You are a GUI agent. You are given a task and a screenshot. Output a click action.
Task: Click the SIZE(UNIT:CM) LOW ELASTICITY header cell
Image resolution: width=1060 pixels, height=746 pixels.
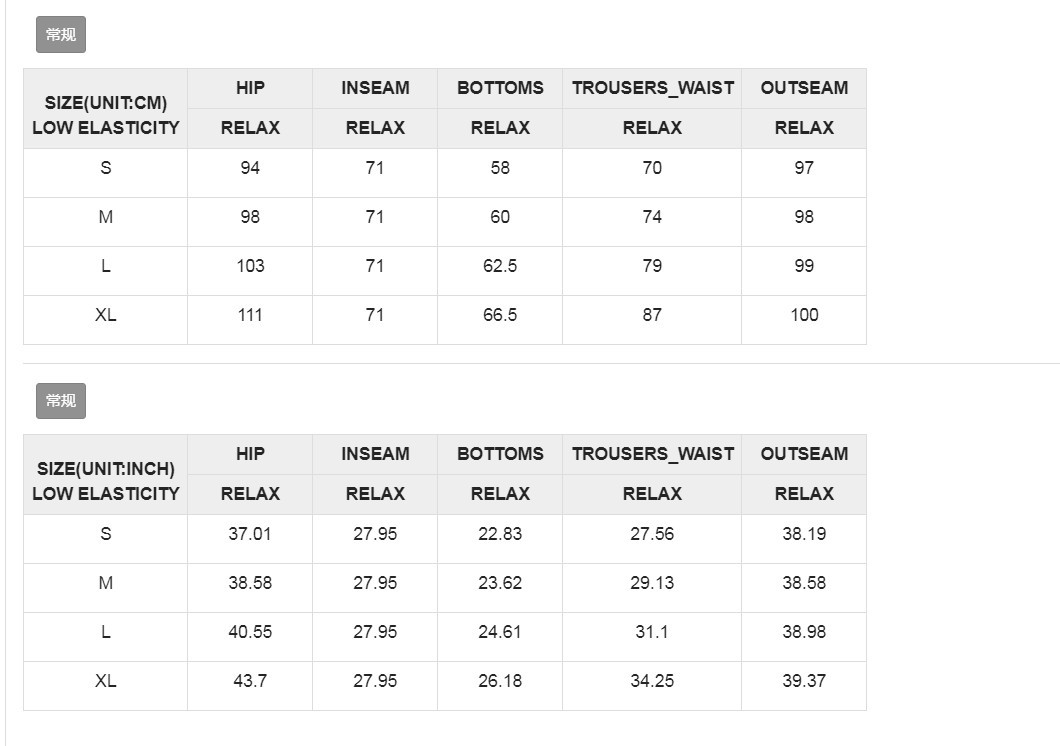(x=105, y=115)
